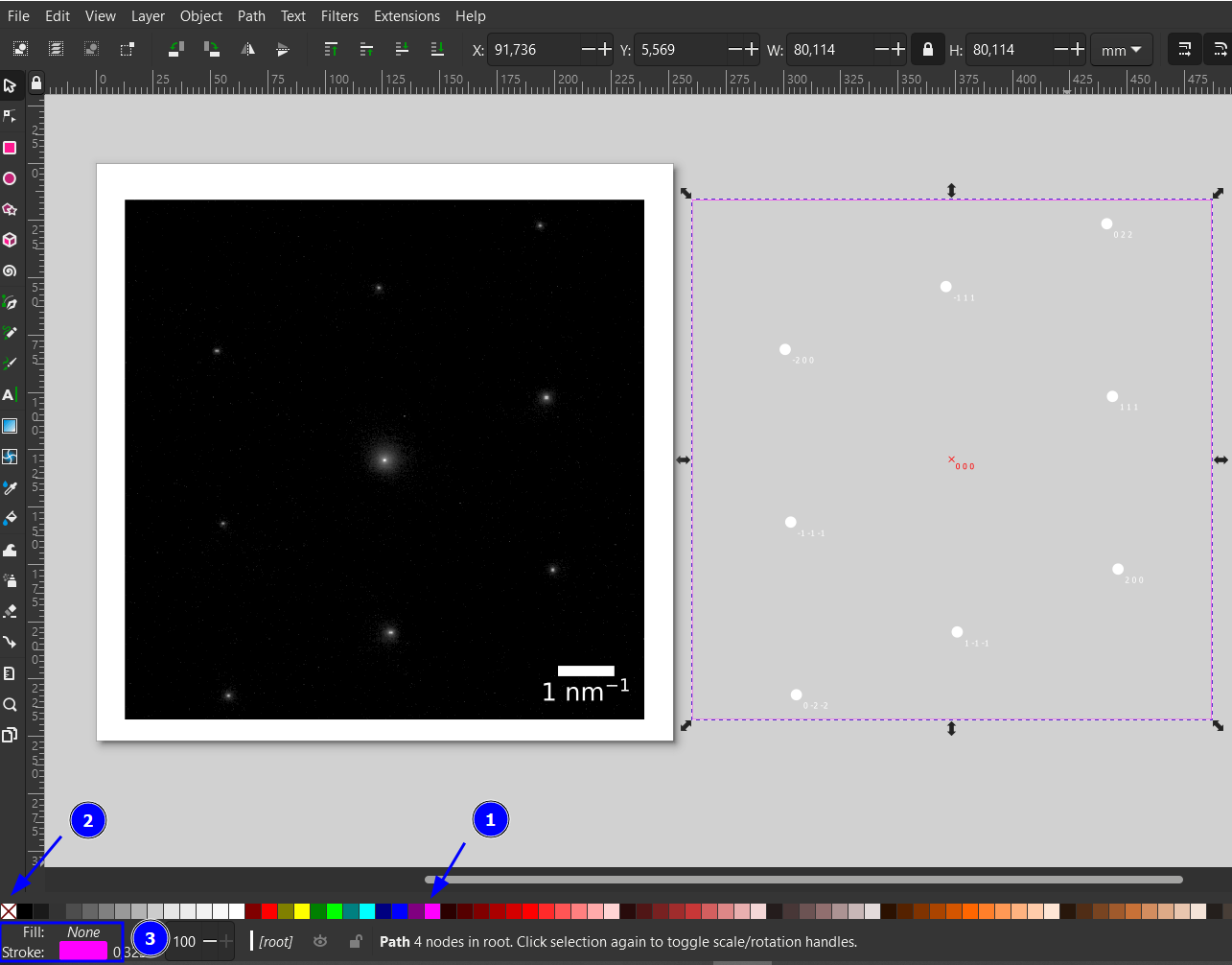The image size is (1232, 965).
Task: Increase X position with plus button
Action: point(604,49)
